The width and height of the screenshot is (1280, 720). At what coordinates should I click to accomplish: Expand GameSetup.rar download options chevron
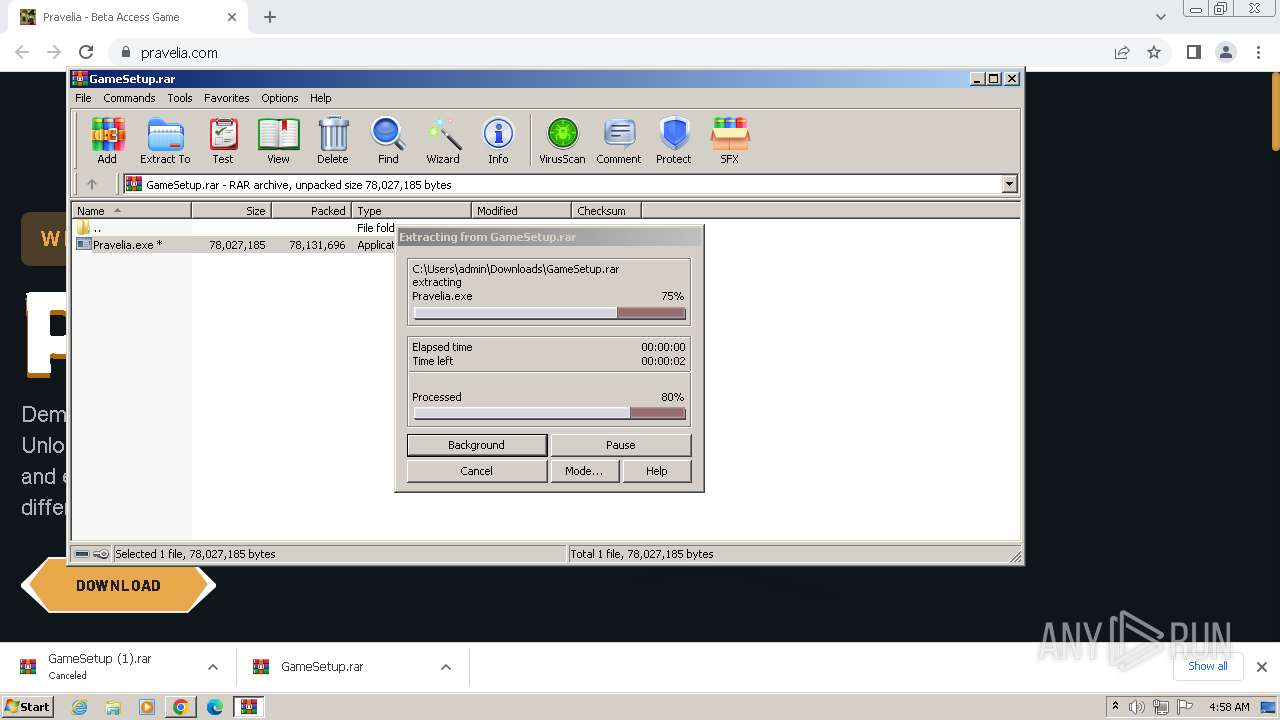pyautogui.click(x=446, y=667)
